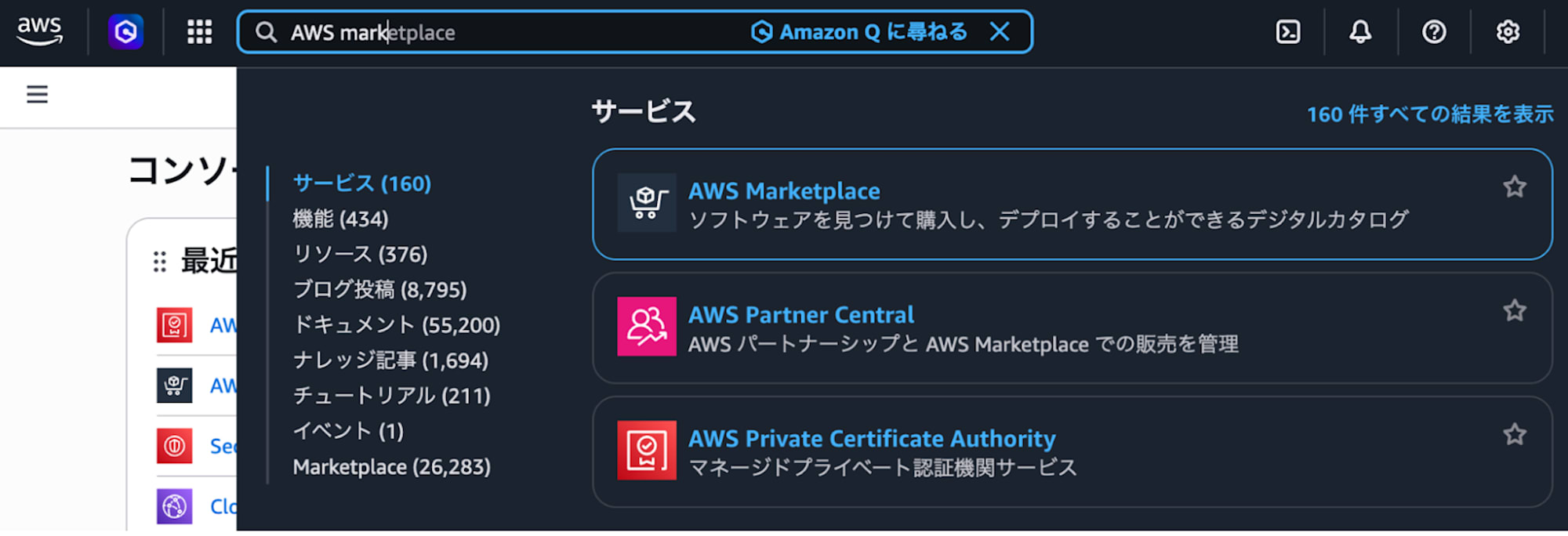The image size is (1568, 536).
Task: Open the services grid menu icon
Action: pyautogui.click(x=199, y=32)
